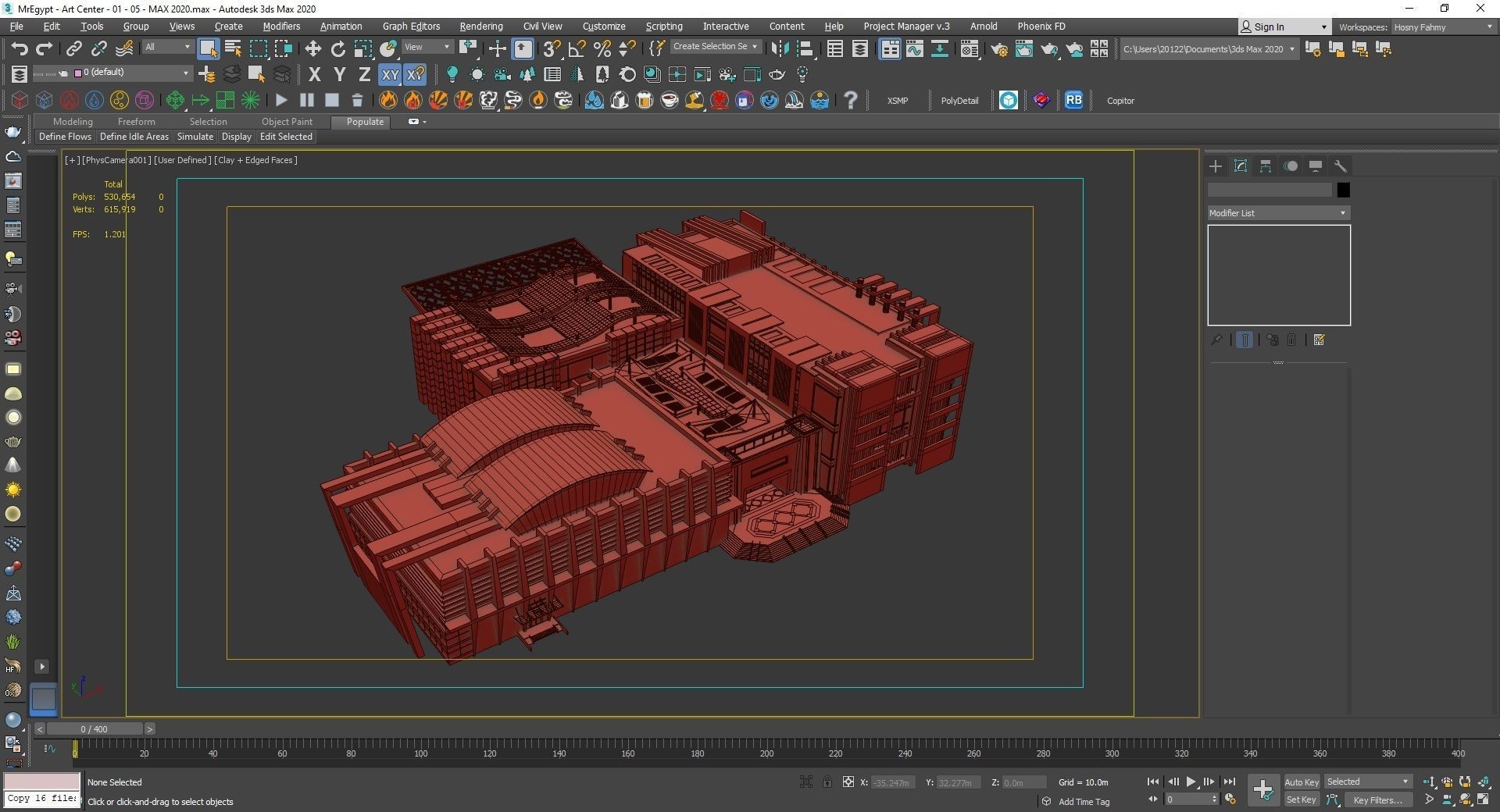Toggle the selection lock padlock
This screenshot has height=812, width=1500.
coord(827,782)
